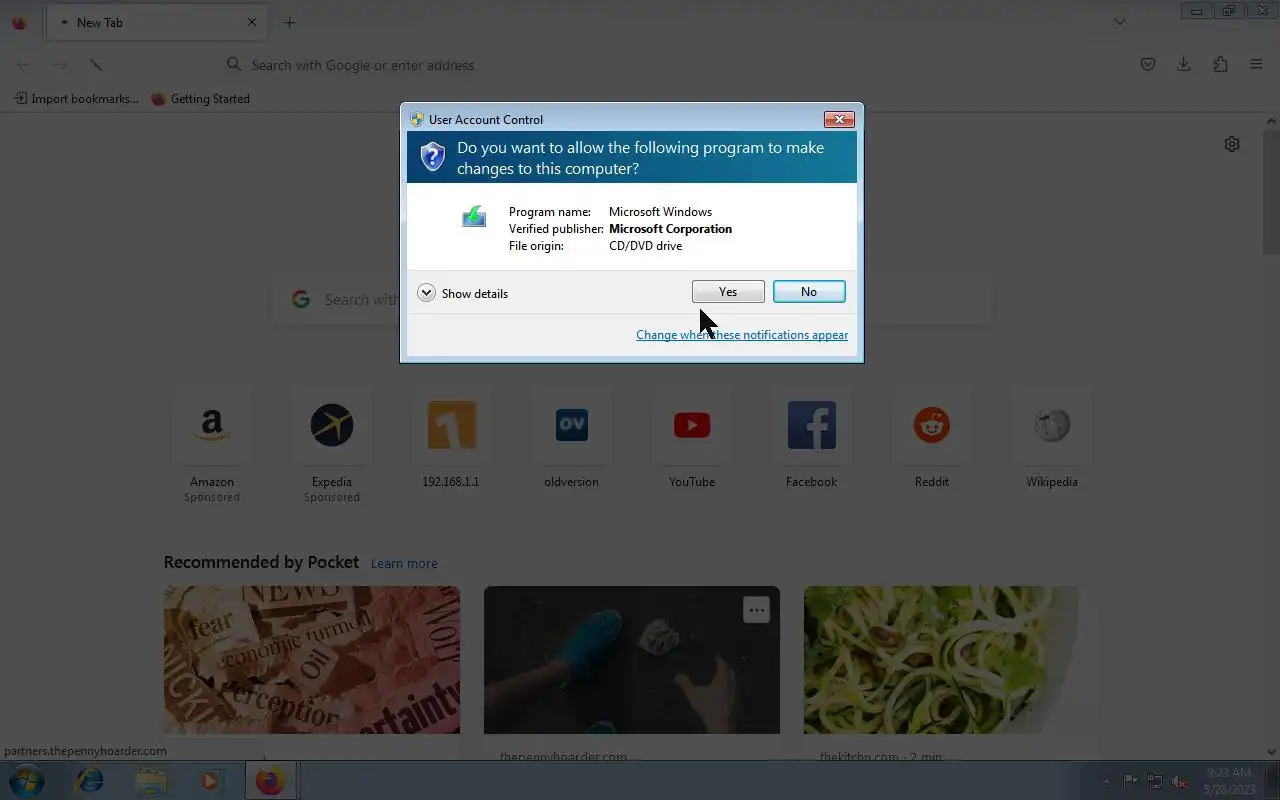Open Save to Pocket icon
Viewport: 1280px width, 800px height.
(1148, 65)
